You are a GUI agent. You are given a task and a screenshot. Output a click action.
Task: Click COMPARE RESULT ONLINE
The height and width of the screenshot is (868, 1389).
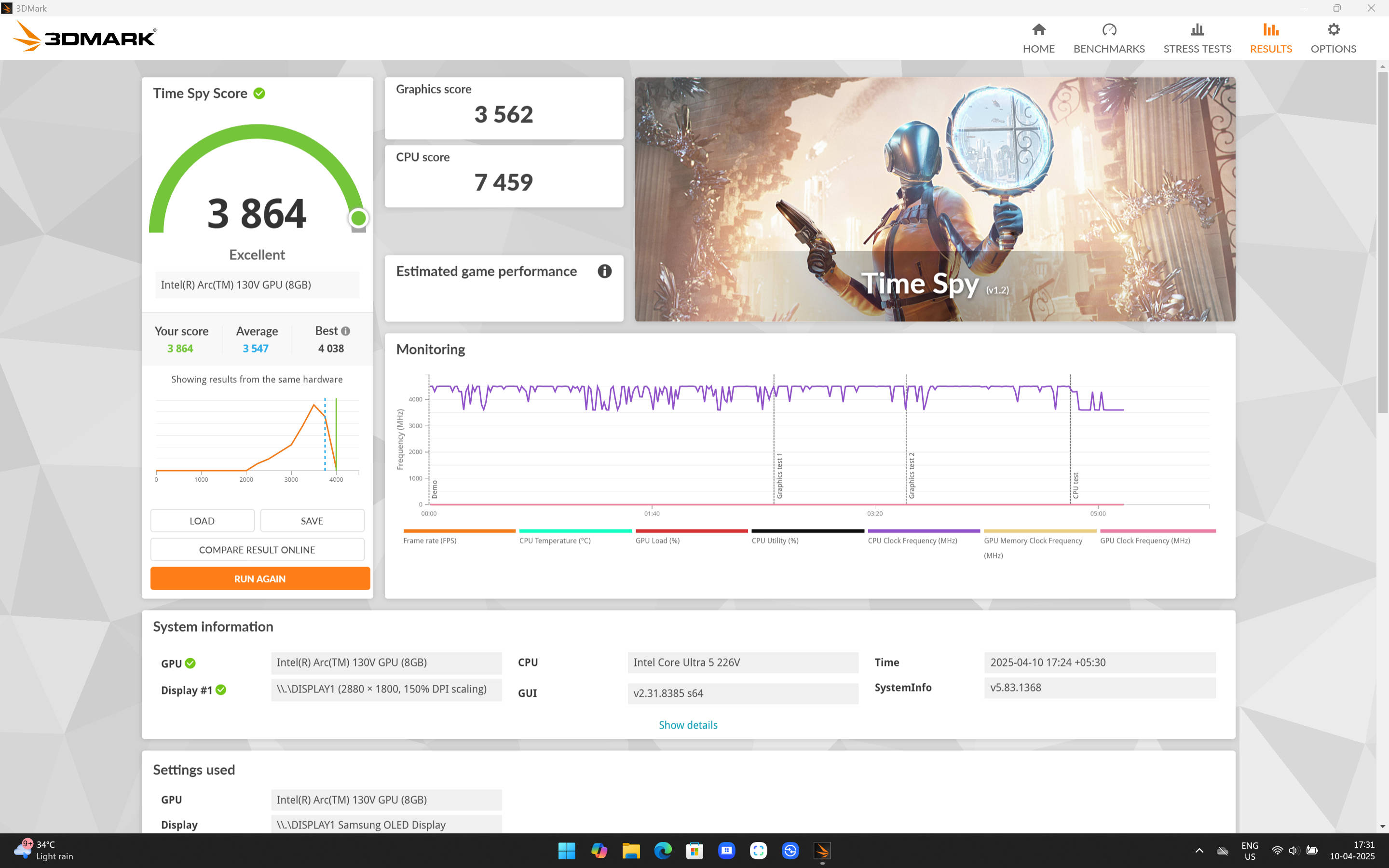[257, 549]
